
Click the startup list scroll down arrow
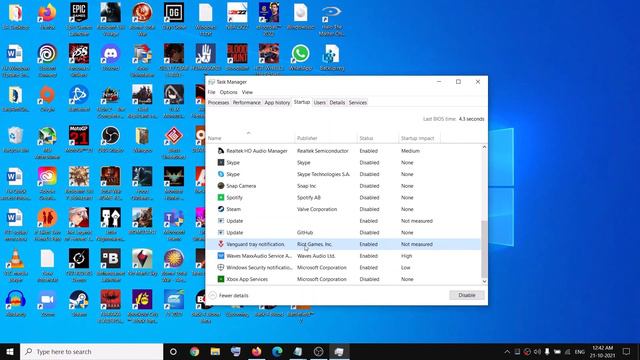tap(484, 281)
